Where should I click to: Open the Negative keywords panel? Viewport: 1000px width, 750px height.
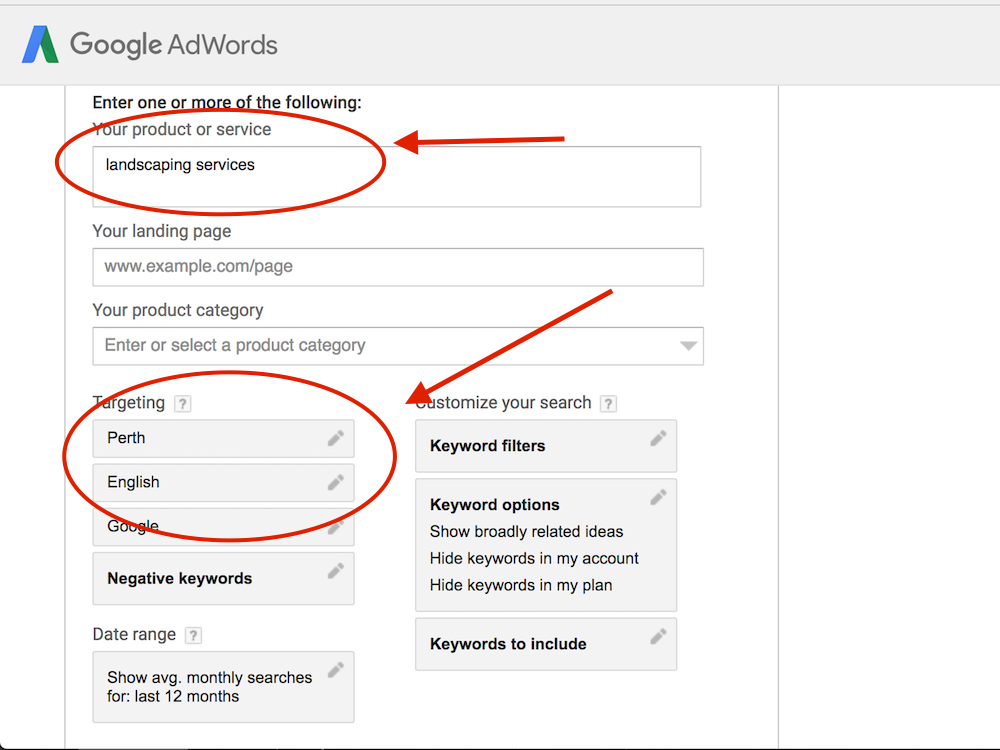[x=223, y=578]
